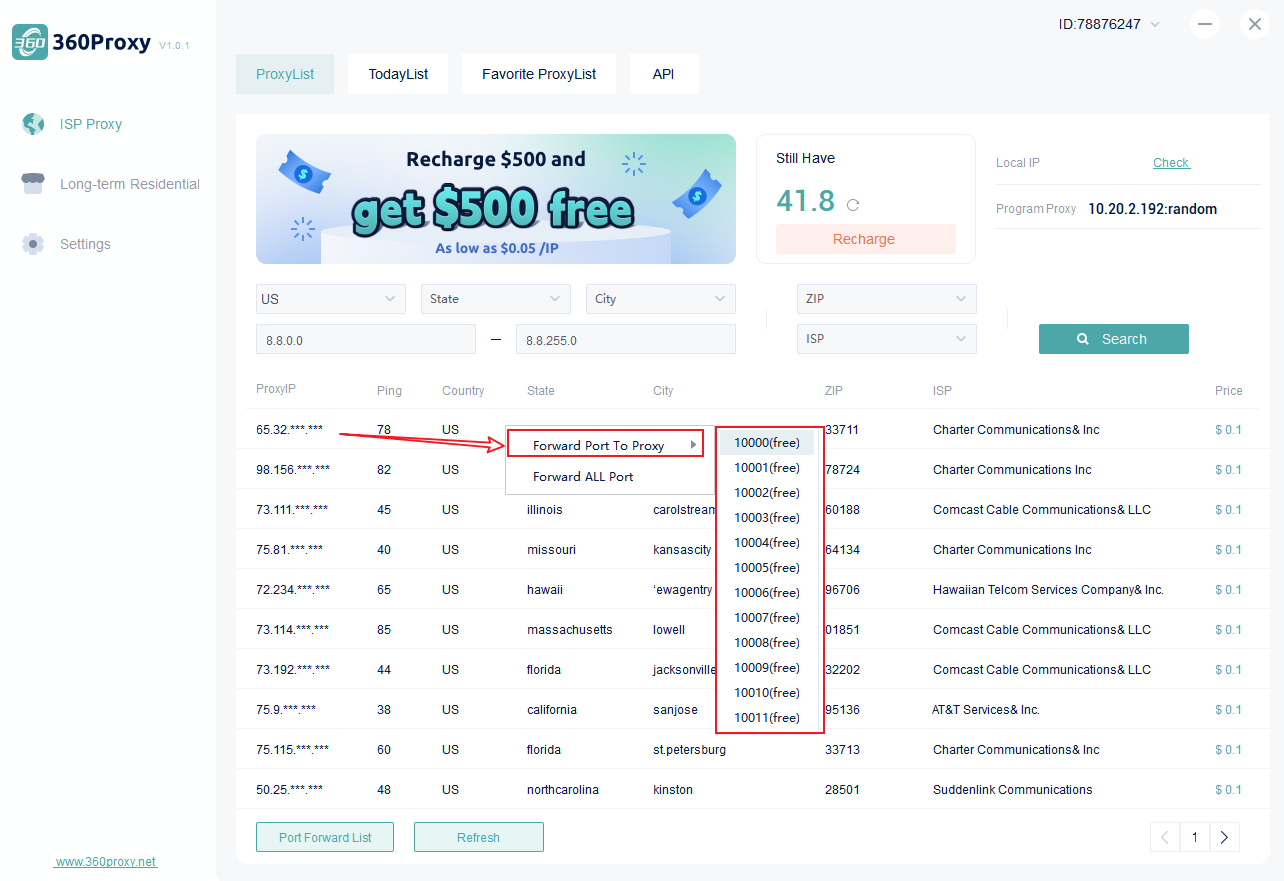This screenshot has height=881, width=1284.
Task: Sort by the Ping column header
Action: coord(389,391)
